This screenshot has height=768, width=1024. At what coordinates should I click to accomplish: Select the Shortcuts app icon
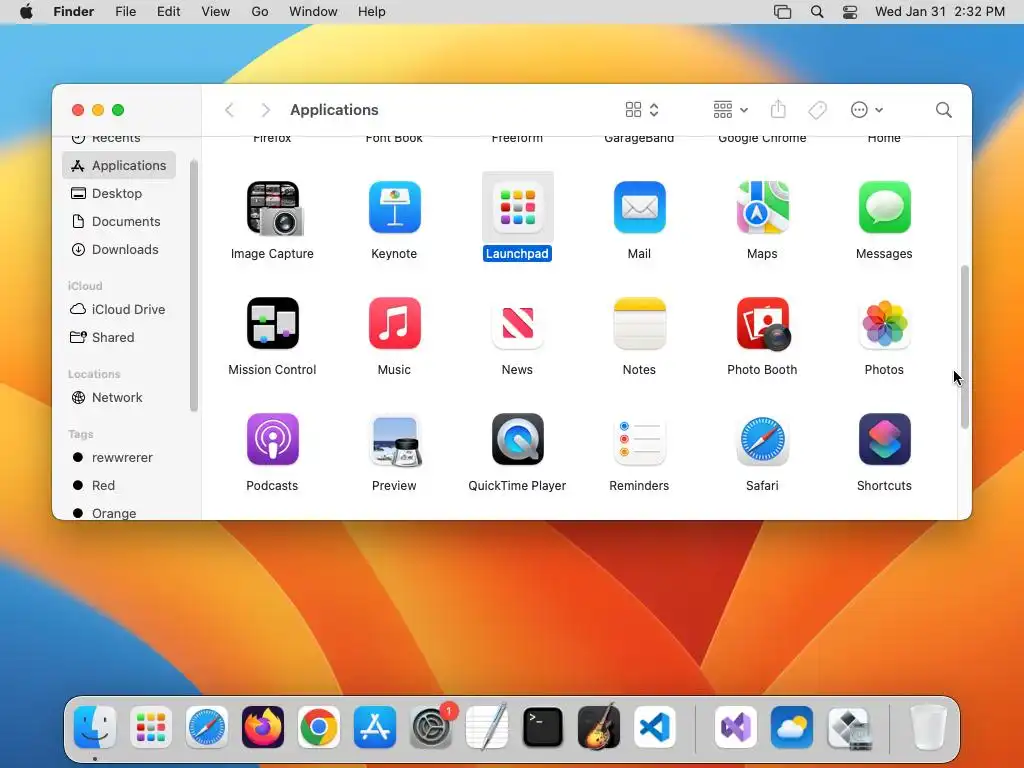pyautogui.click(x=884, y=439)
